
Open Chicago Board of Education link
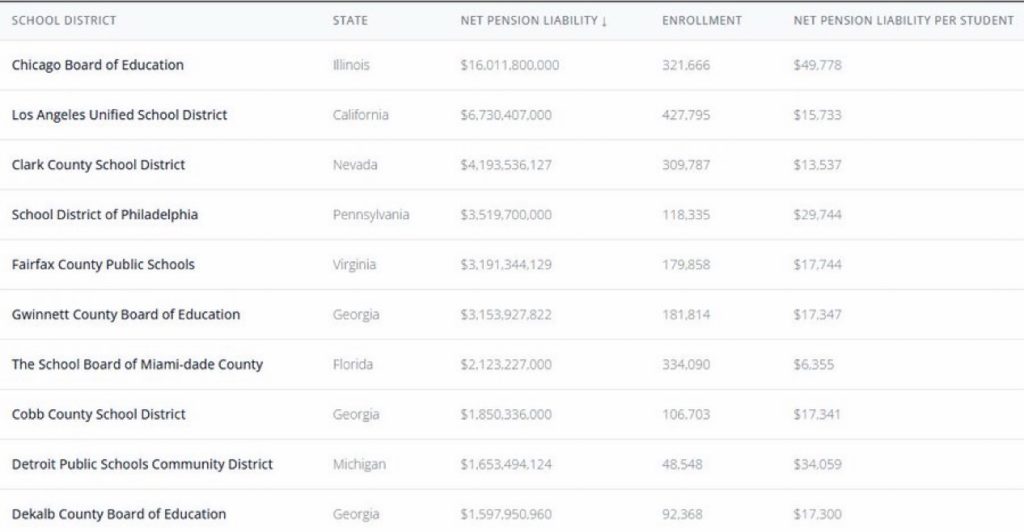pyautogui.click(x=98, y=65)
